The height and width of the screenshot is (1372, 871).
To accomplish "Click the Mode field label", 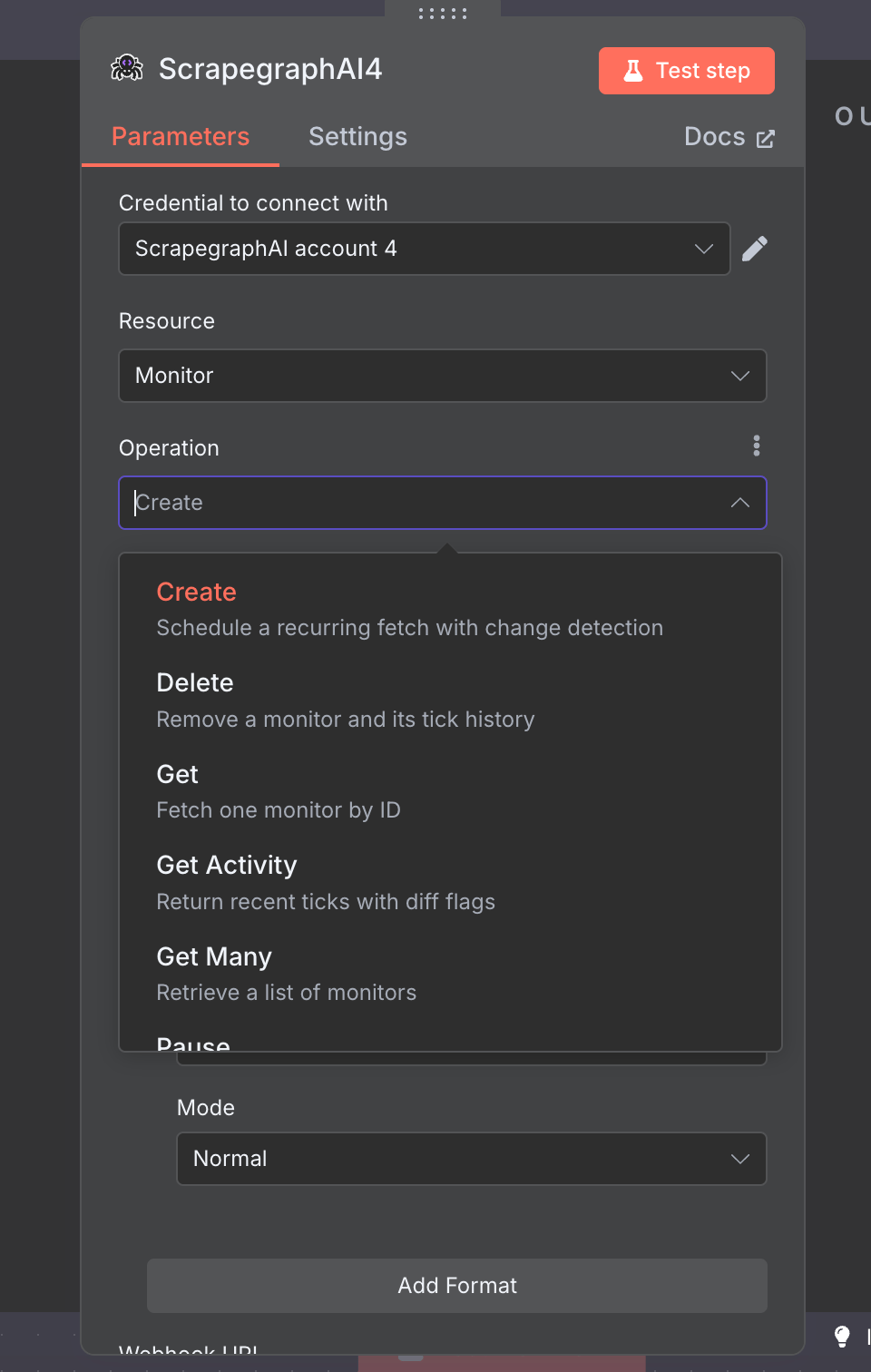I will pyautogui.click(x=206, y=1108).
